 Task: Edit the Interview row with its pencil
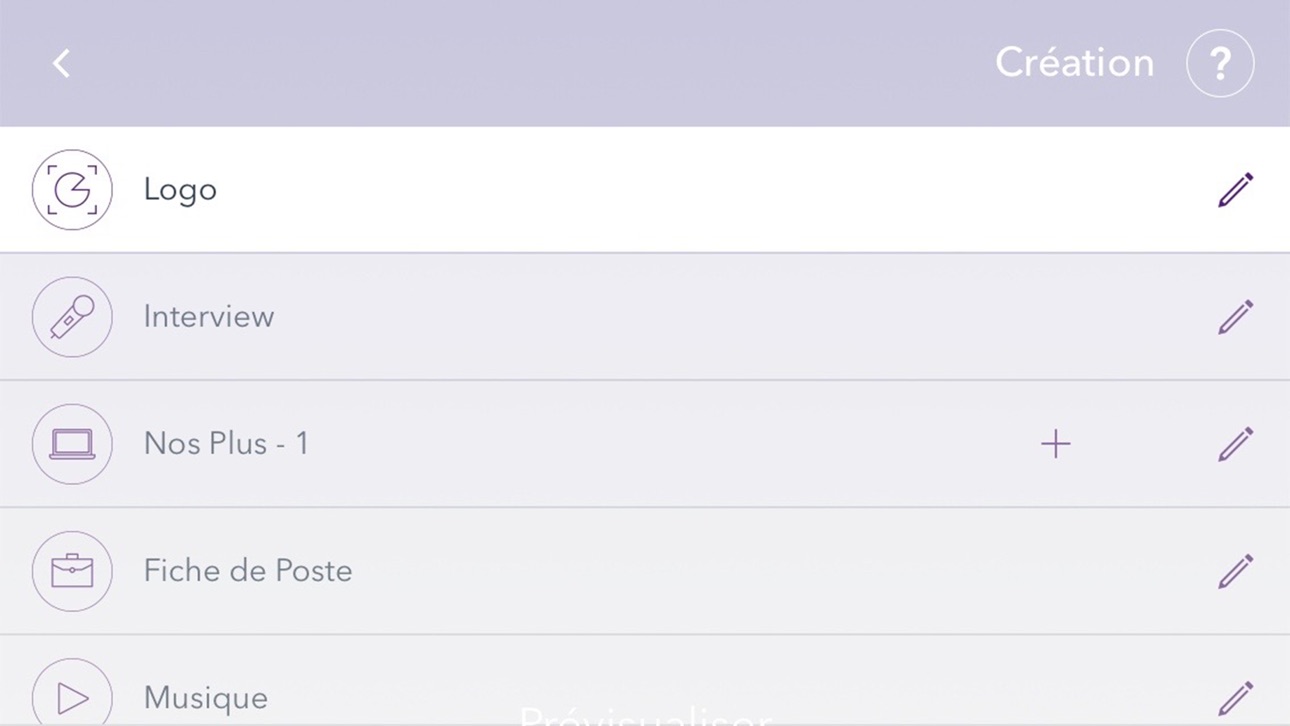pyautogui.click(x=1235, y=317)
